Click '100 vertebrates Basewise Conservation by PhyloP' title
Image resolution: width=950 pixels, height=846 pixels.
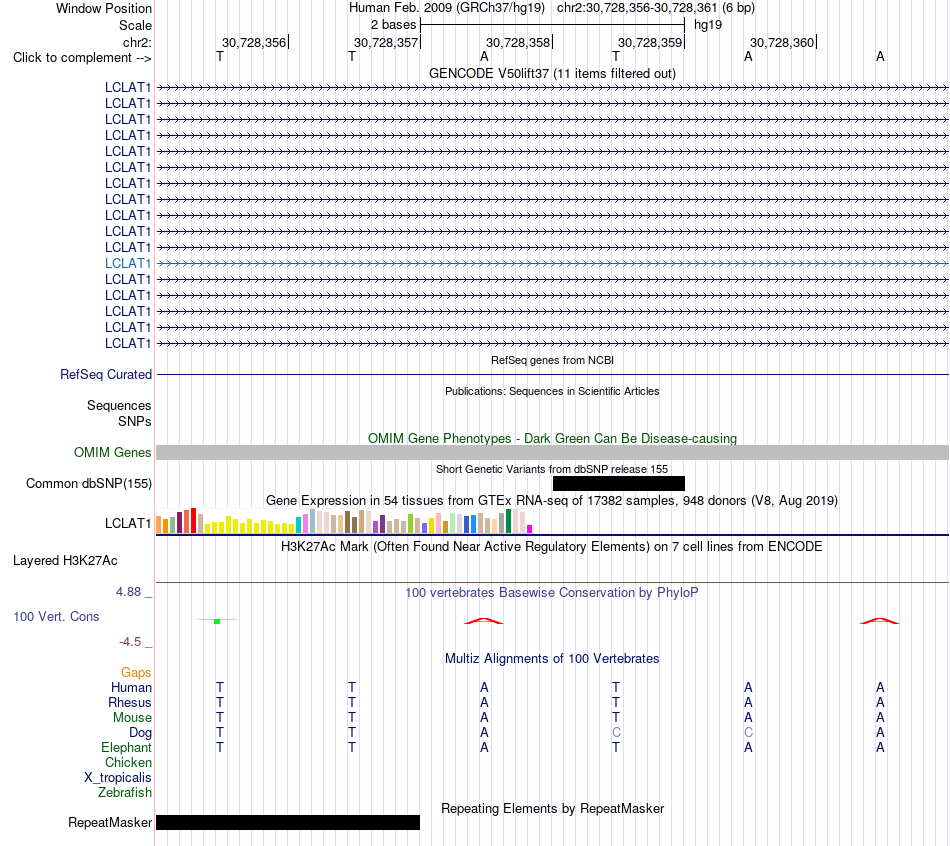[552, 593]
